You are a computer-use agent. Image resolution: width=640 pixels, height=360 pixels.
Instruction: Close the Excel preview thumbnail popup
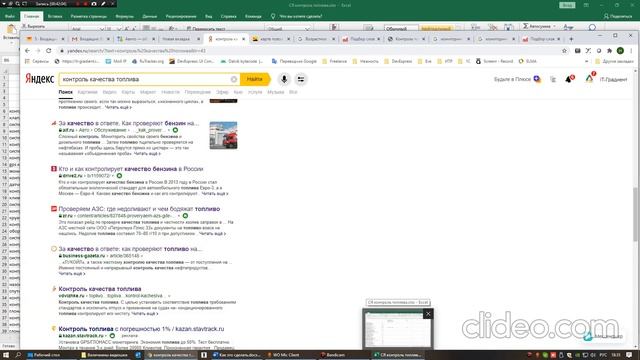[428, 313]
